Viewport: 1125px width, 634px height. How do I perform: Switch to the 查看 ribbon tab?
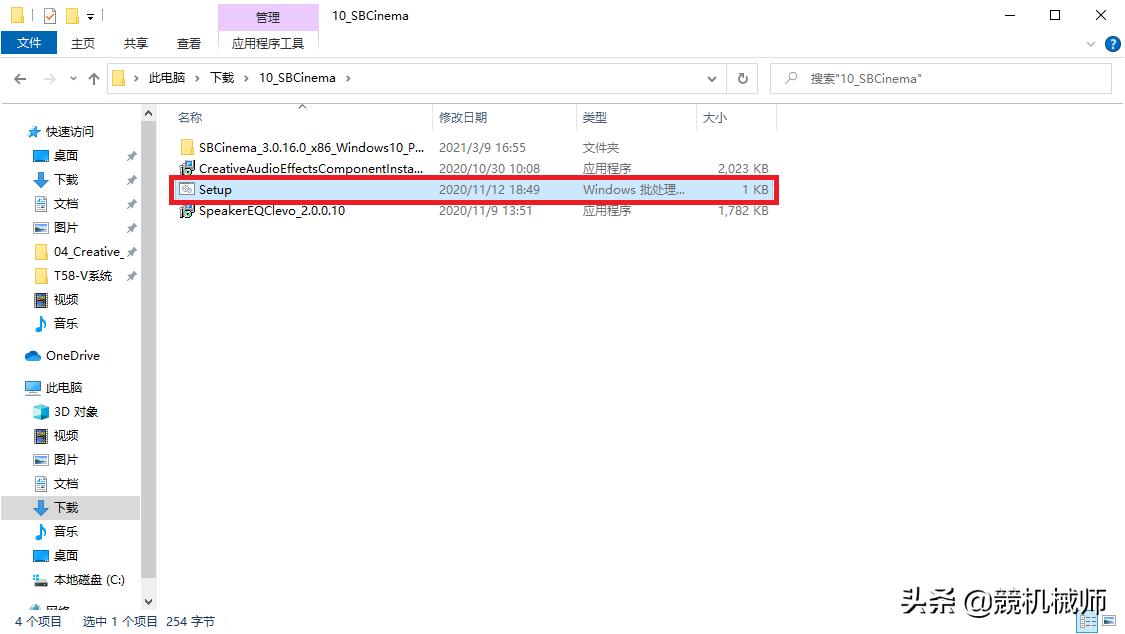click(x=188, y=43)
